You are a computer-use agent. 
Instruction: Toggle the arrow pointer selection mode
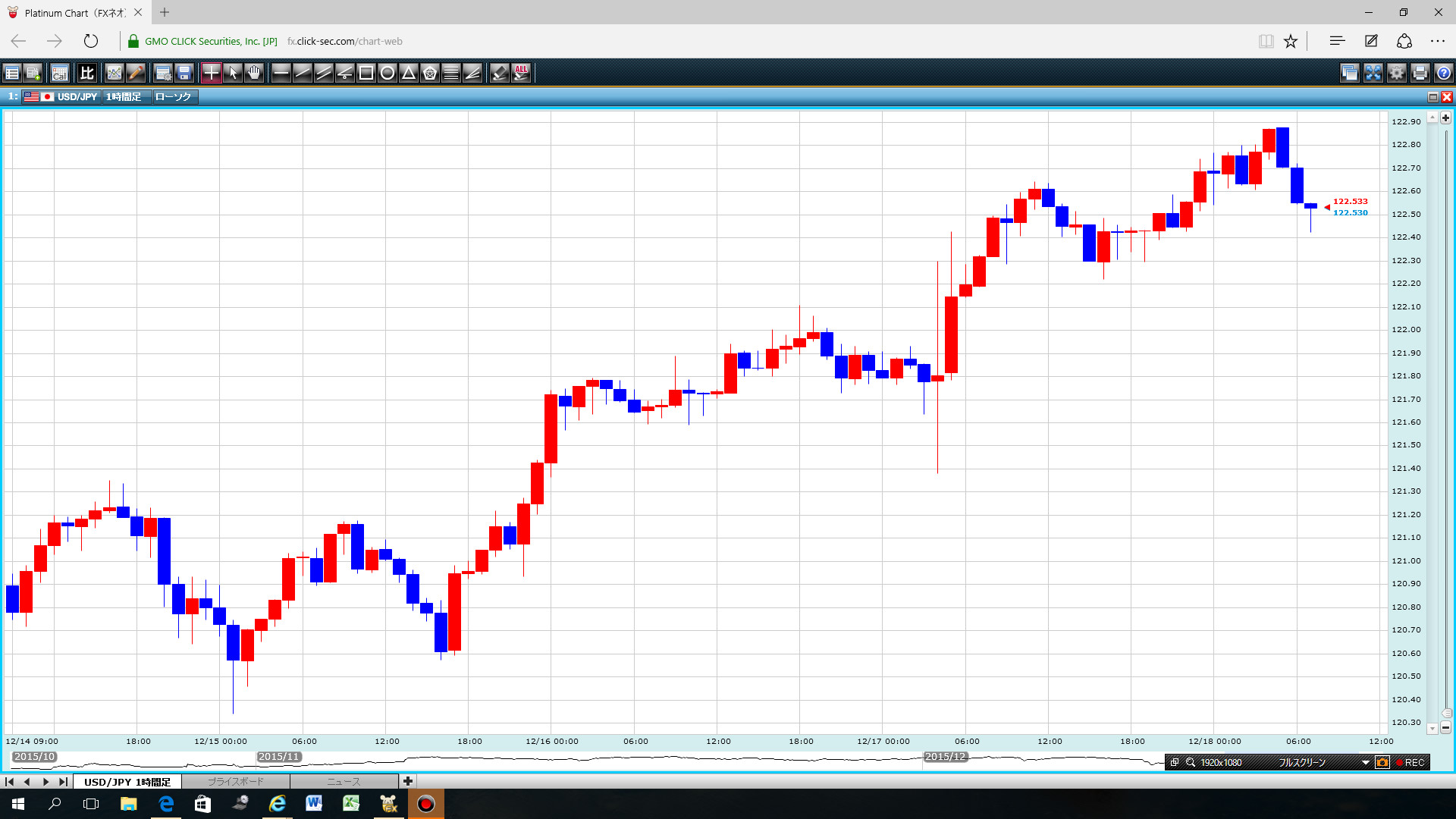tap(233, 73)
